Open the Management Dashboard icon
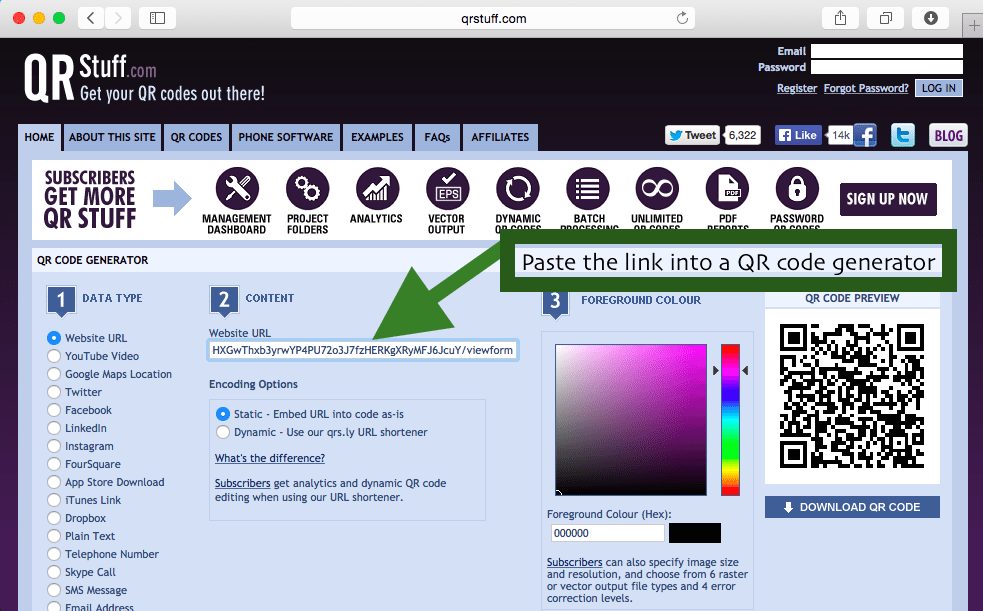Screen dimensions: 983x611 click(237, 188)
